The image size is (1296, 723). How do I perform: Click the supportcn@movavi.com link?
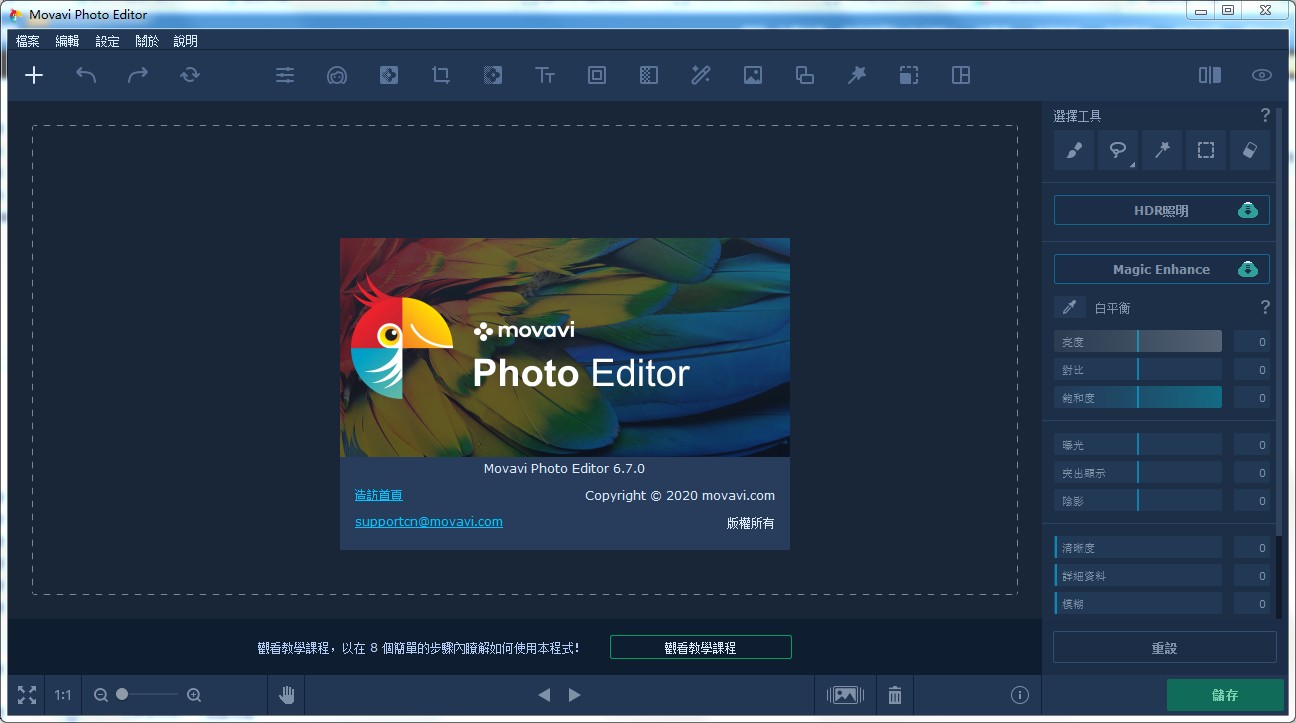pyautogui.click(x=428, y=521)
